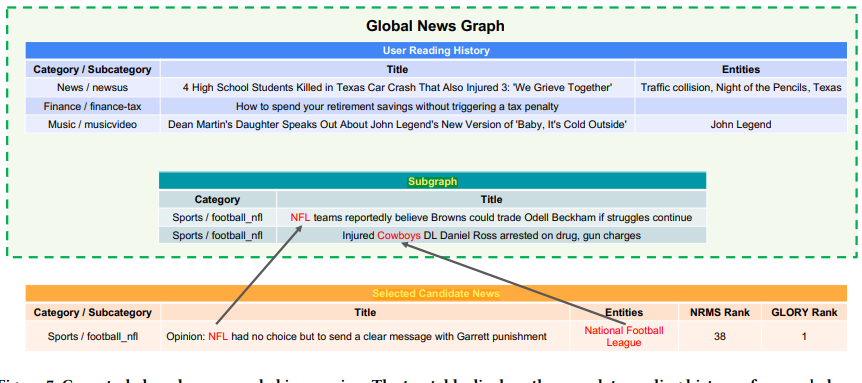Click 'Category / Subcategory' header in reading history table
Screen dimensions: 862x383
click(x=92, y=69)
